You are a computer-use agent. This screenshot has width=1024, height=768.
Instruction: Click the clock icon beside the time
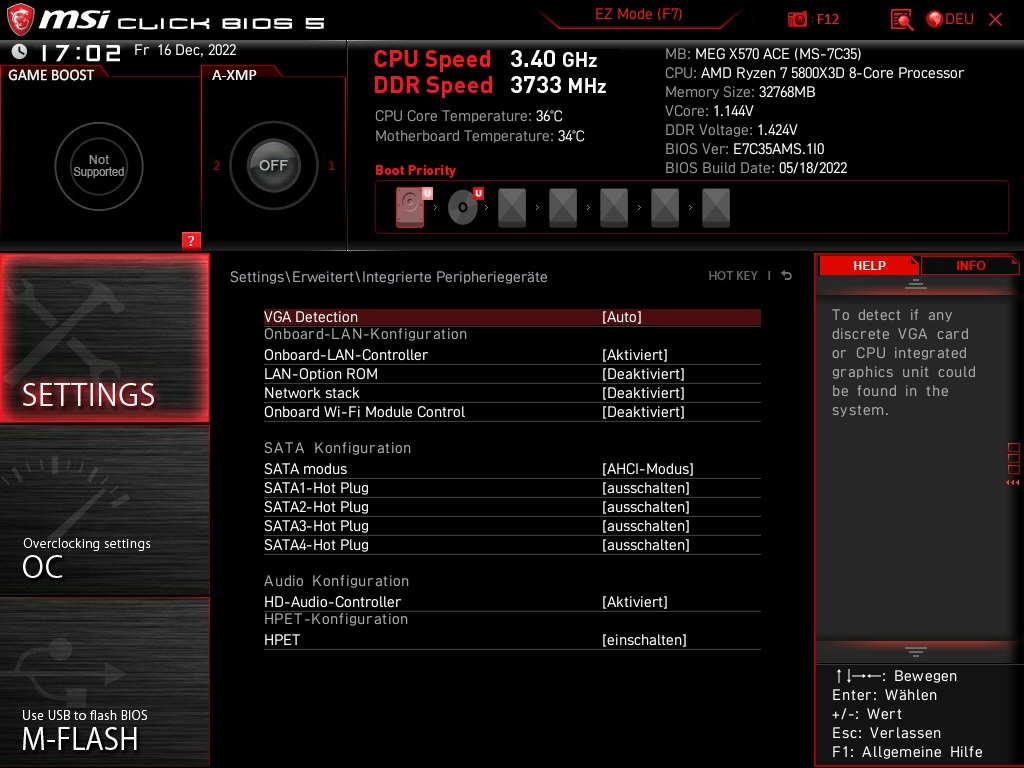(x=20, y=51)
